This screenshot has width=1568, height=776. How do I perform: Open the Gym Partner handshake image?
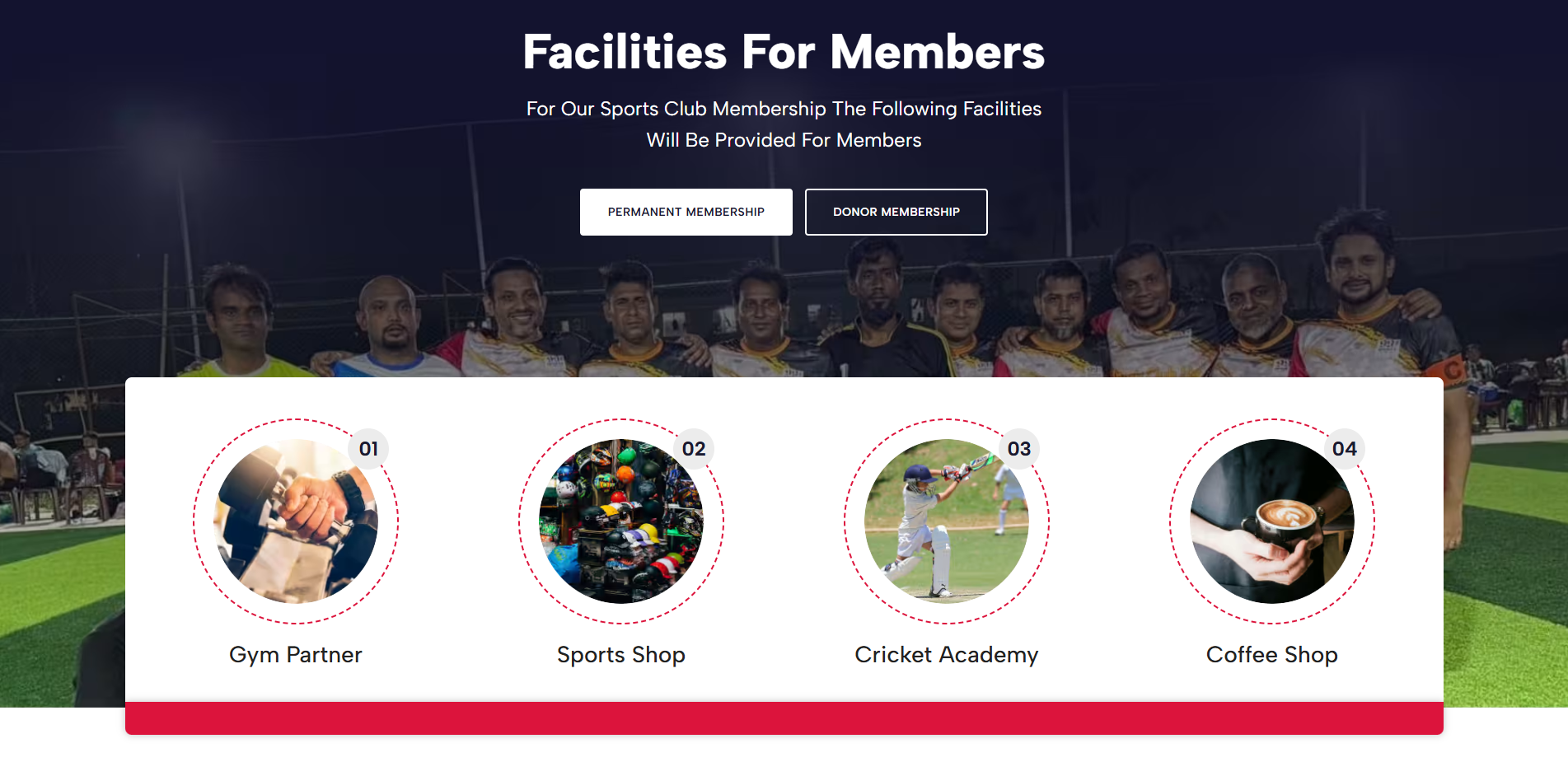tap(295, 521)
